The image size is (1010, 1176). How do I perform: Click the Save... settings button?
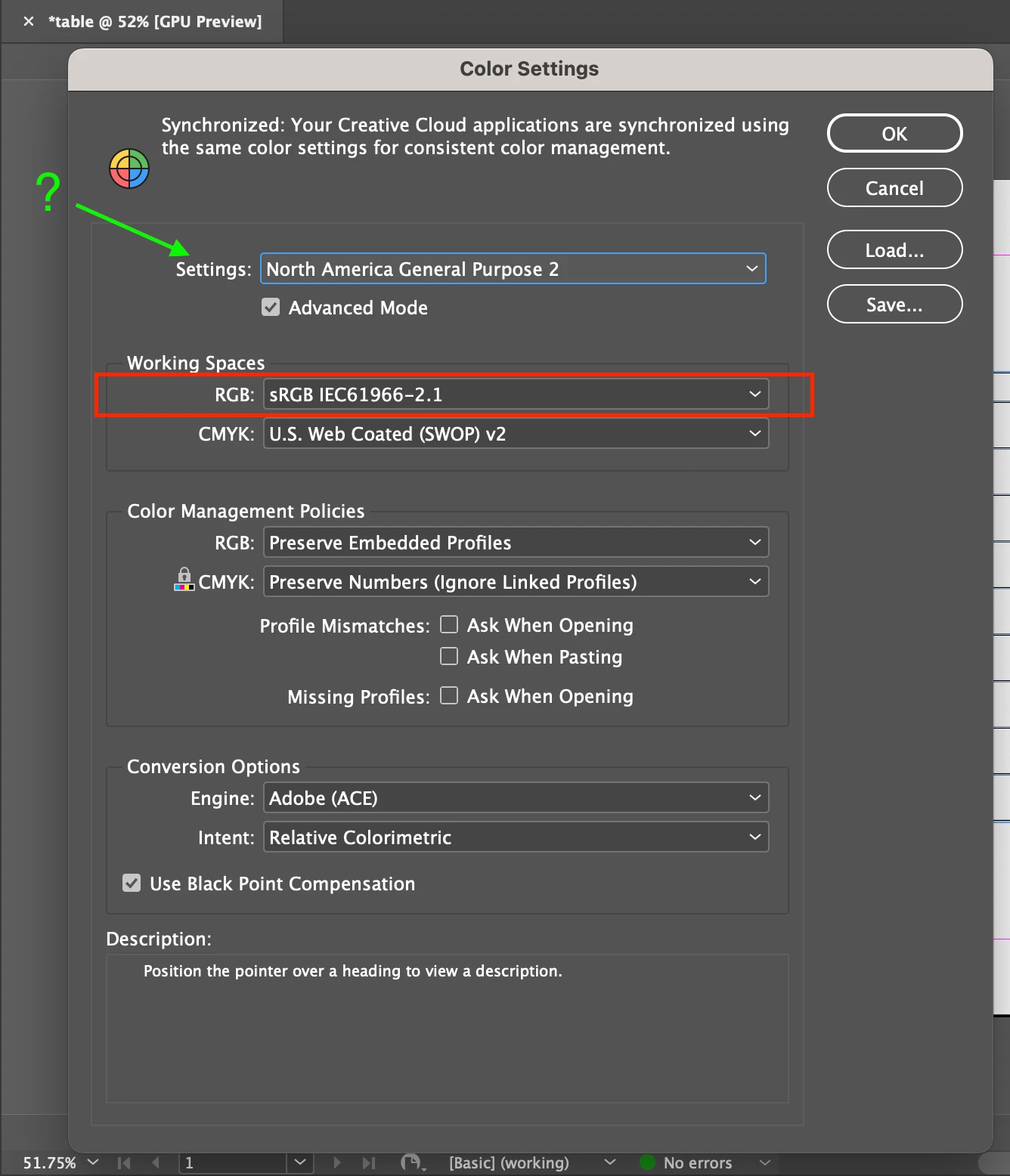click(x=894, y=304)
